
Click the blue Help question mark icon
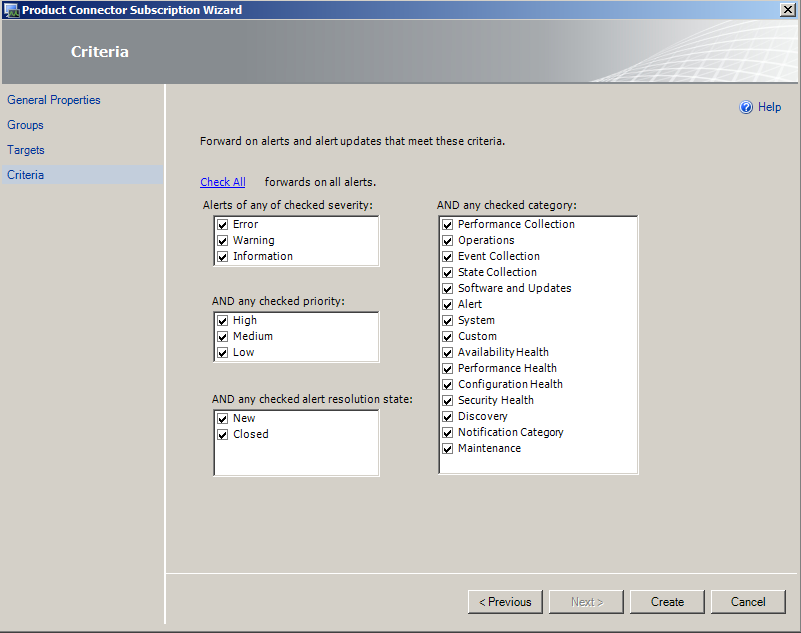[746, 107]
